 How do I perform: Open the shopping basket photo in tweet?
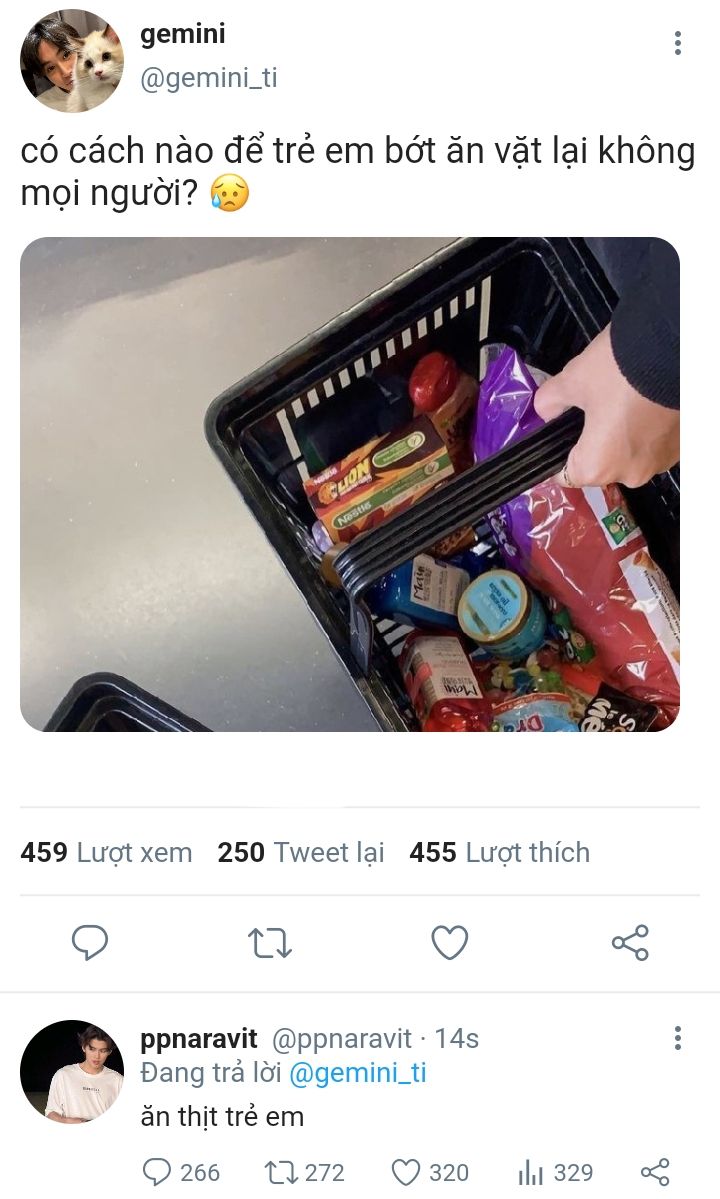pos(349,484)
